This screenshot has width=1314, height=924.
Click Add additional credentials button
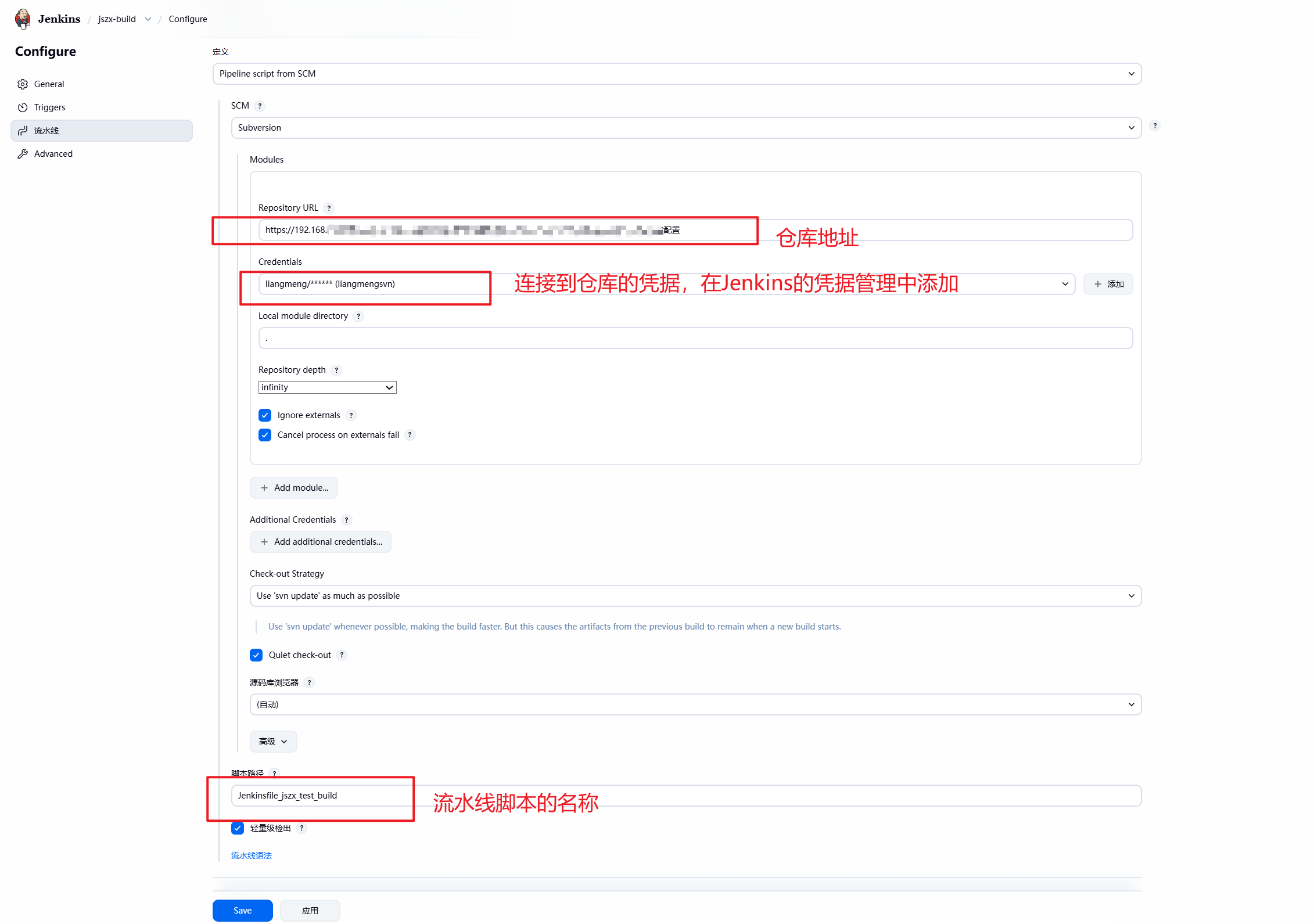click(321, 542)
